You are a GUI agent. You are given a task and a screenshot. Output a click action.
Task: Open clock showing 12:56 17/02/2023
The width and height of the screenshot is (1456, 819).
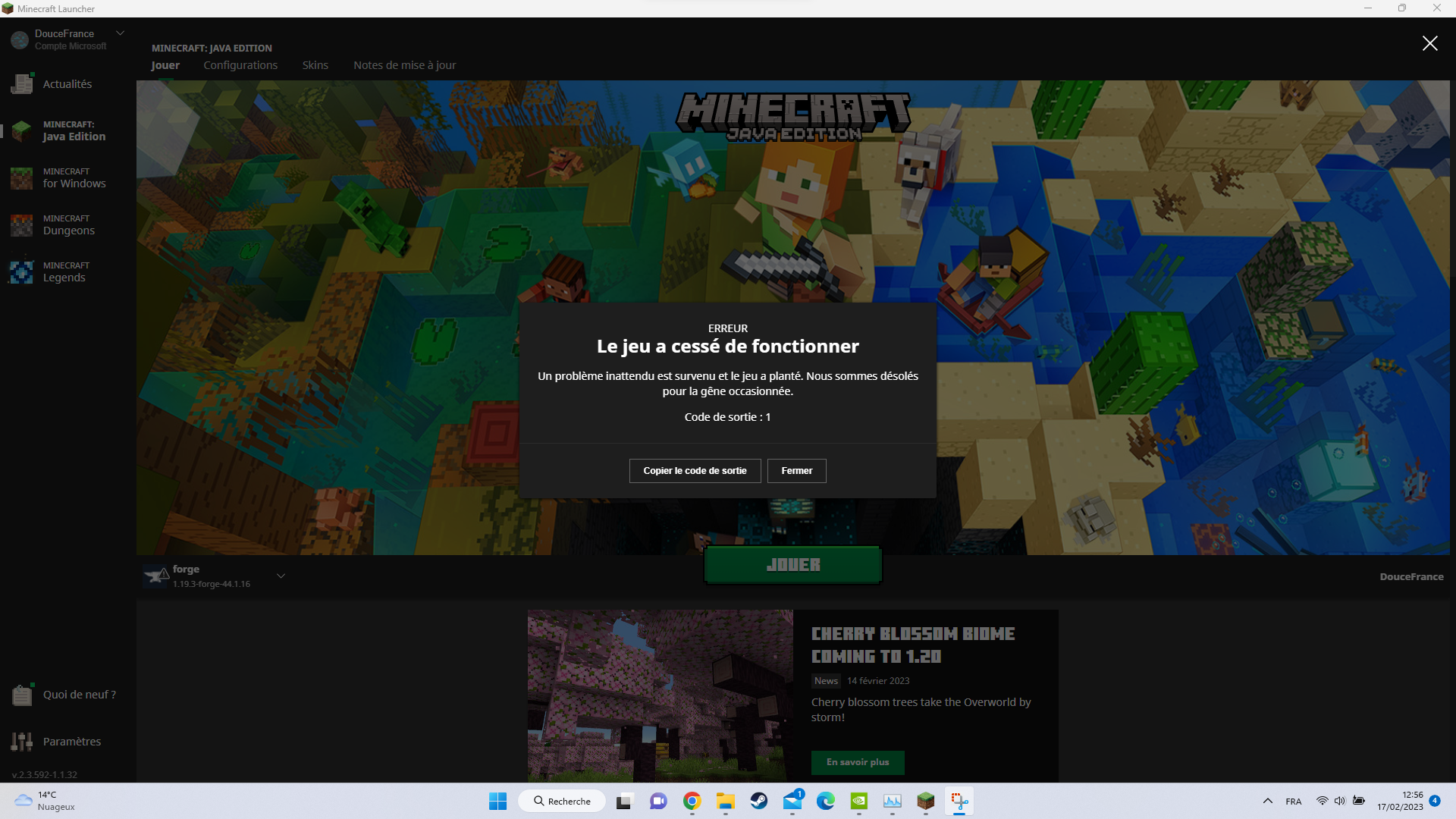pyautogui.click(x=1400, y=802)
